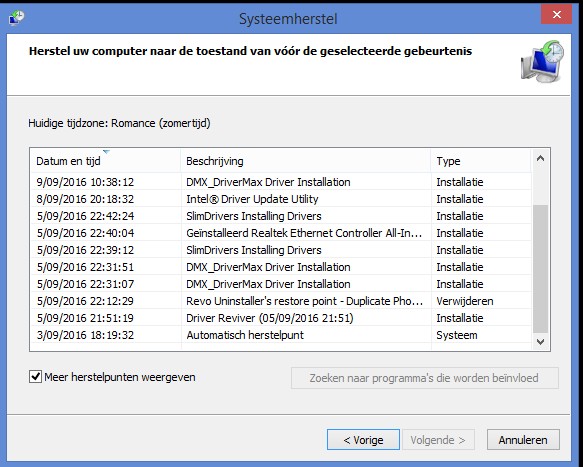The width and height of the screenshot is (583, 467).
Task: Cancel with the Annuleren button
Action: pyautogui.click(x=523, y=440)
